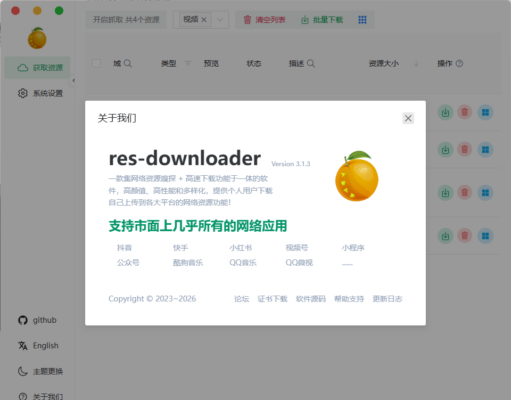Open the 获取资源 sidebar item
Image resolution: width=511 pixels, height=400 pixels.
(37, 68)
